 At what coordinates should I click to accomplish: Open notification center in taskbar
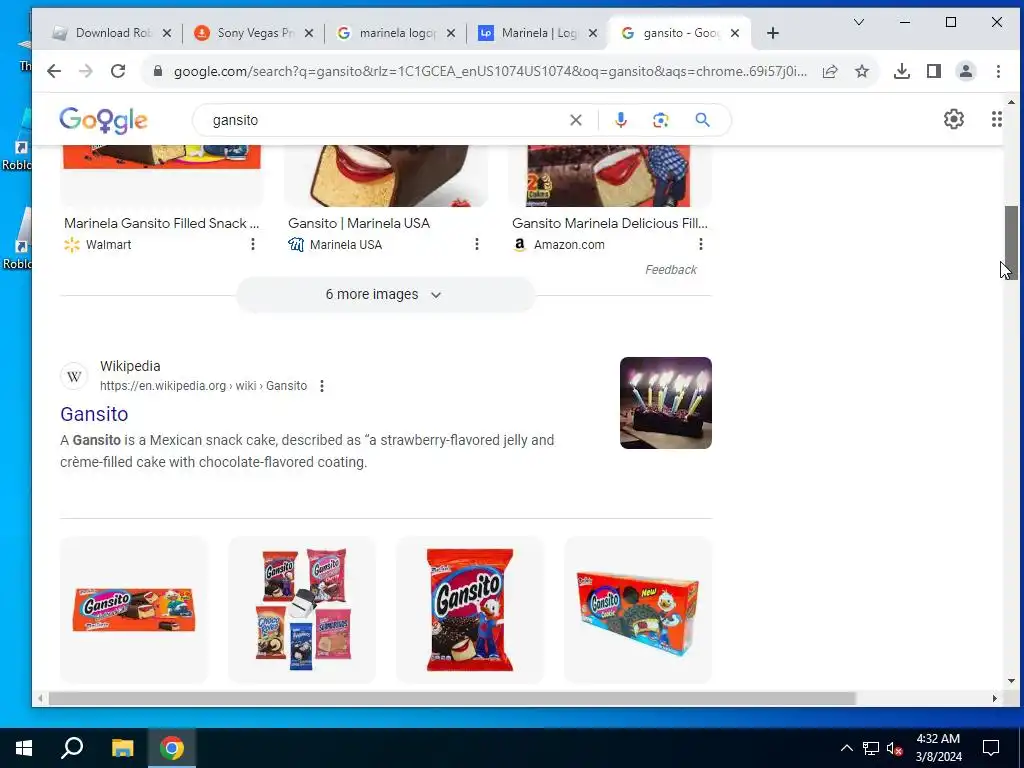click(991, 748)
